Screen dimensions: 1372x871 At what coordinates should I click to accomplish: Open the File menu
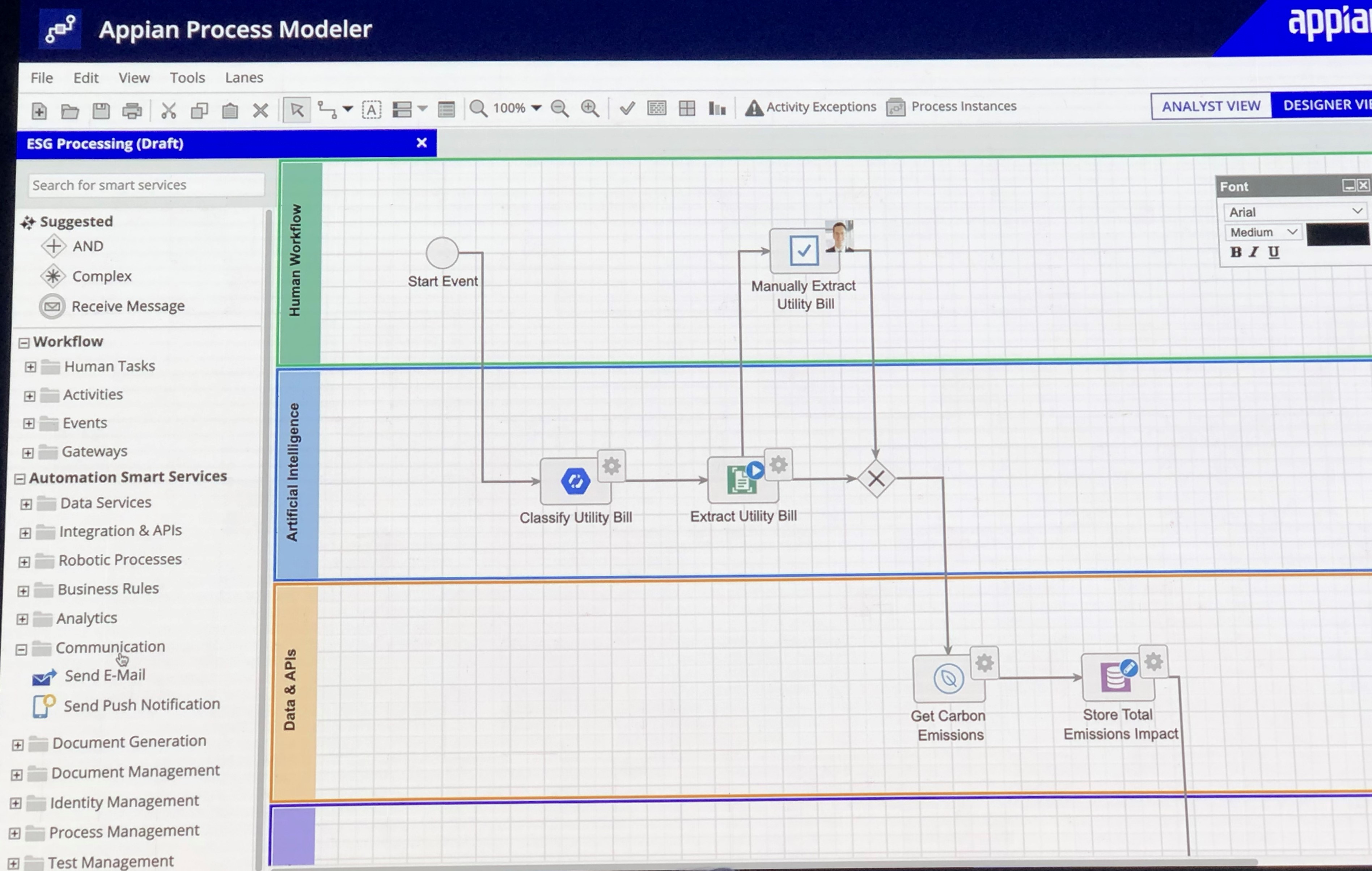42,78
